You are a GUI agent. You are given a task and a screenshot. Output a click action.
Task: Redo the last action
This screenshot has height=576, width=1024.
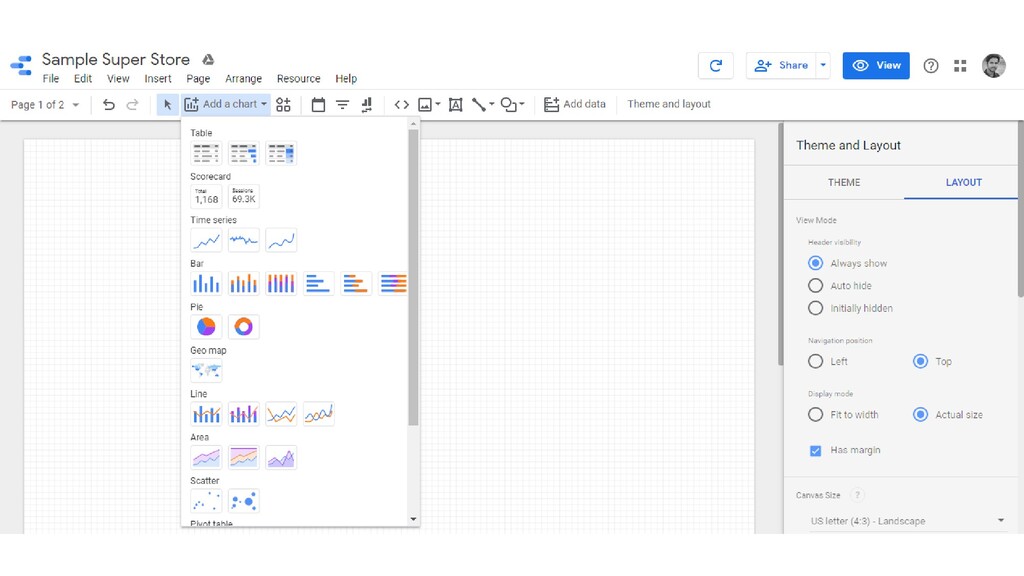pos(133,104)
